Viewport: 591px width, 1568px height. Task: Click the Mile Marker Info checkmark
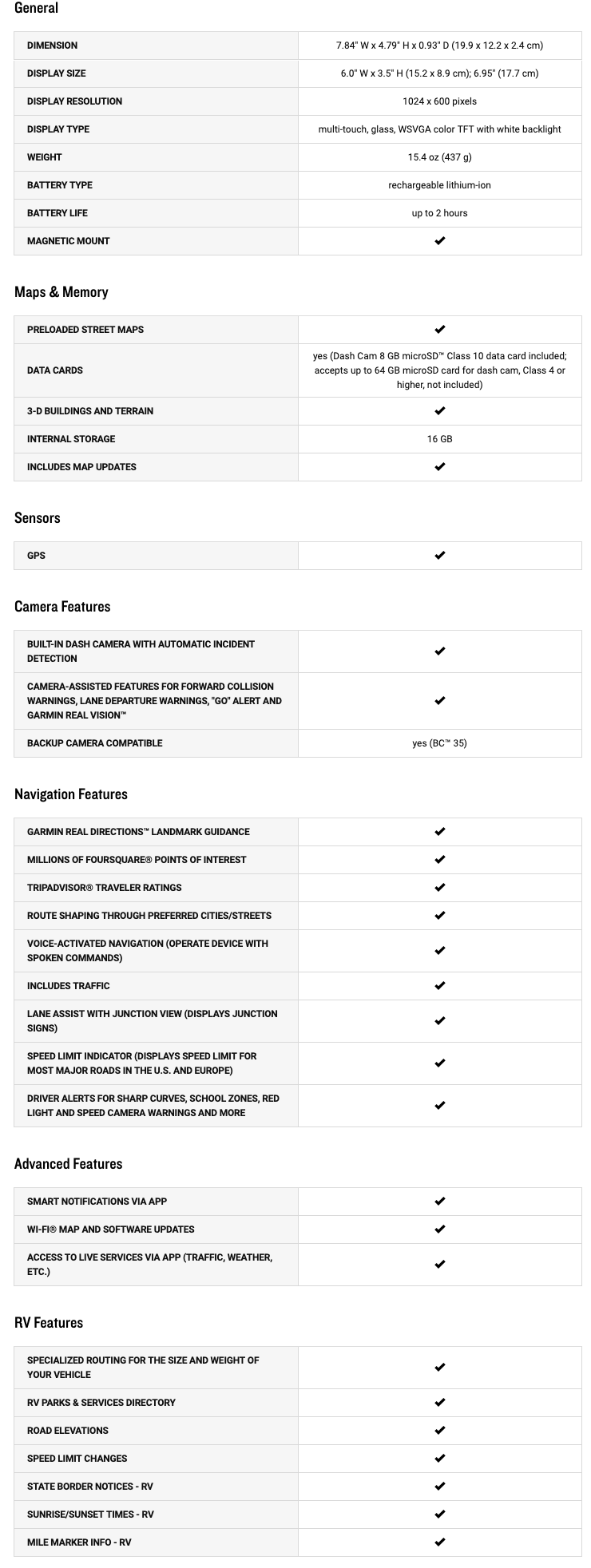click(439, 1542)
